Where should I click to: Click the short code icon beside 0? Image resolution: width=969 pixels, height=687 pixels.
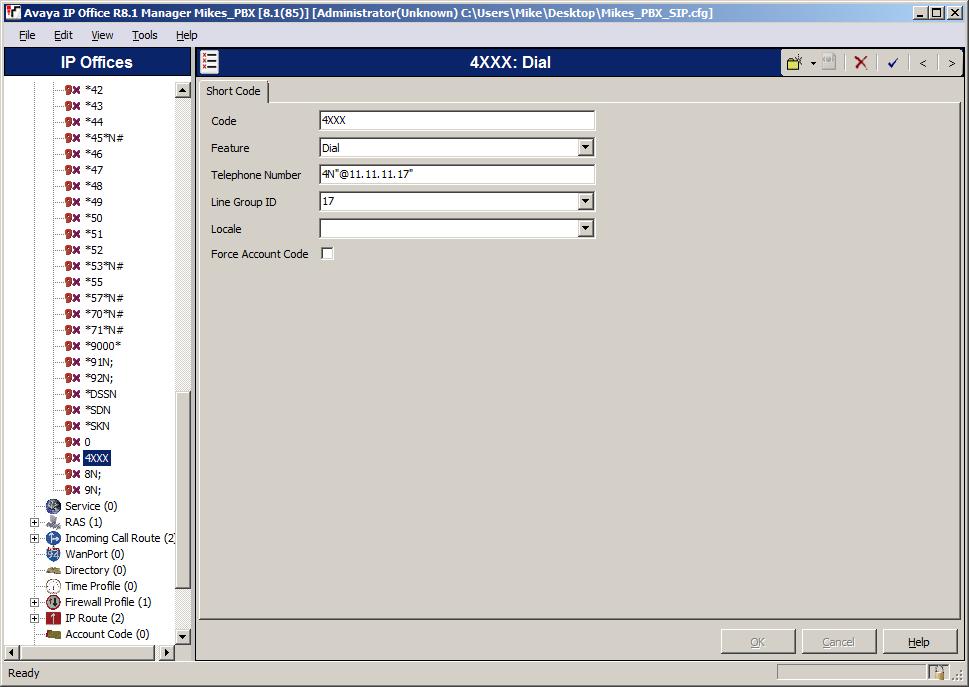point(72,442)
